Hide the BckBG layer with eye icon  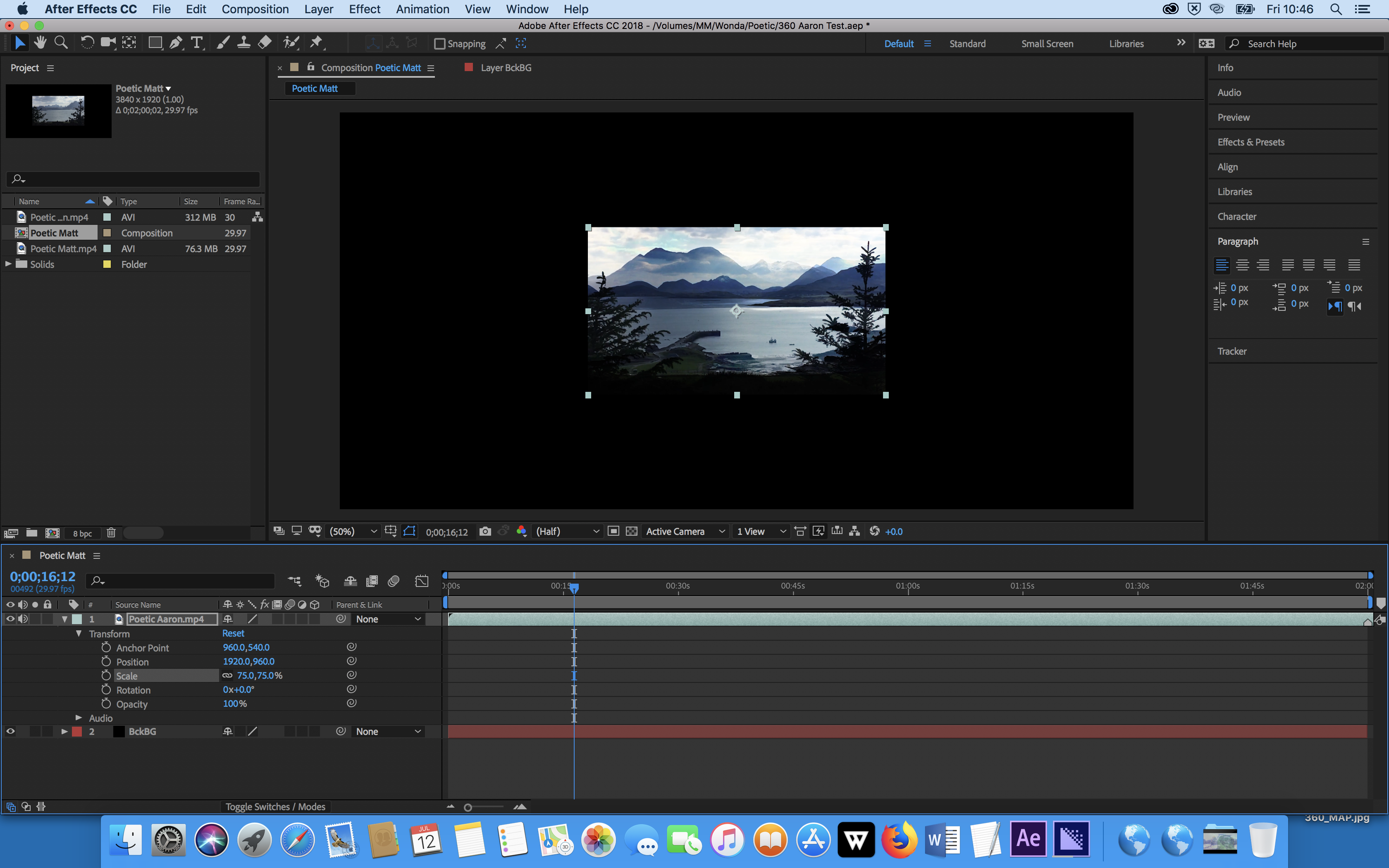pos(10,731)
